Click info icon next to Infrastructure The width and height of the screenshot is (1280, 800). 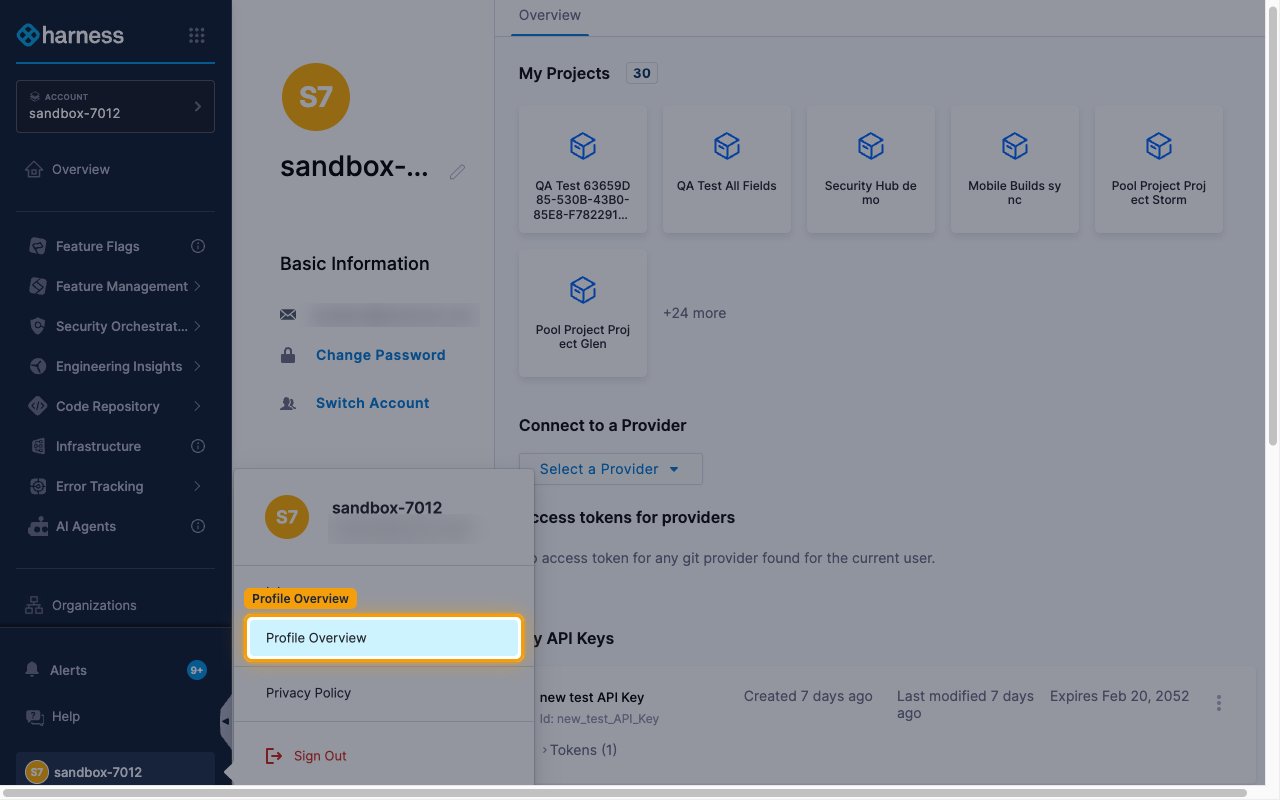pyautogui.click(x=198, y=446)
